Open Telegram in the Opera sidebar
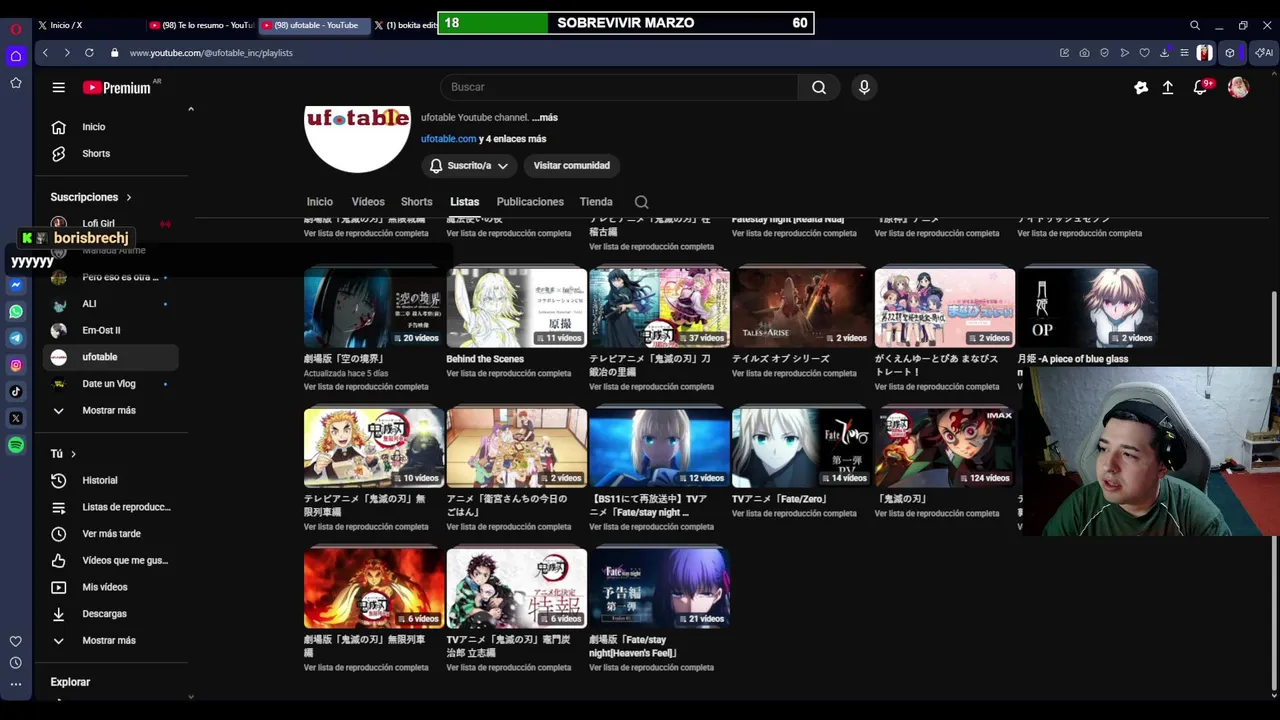This screenshot has width=1280, height=720. pos(16,338)
